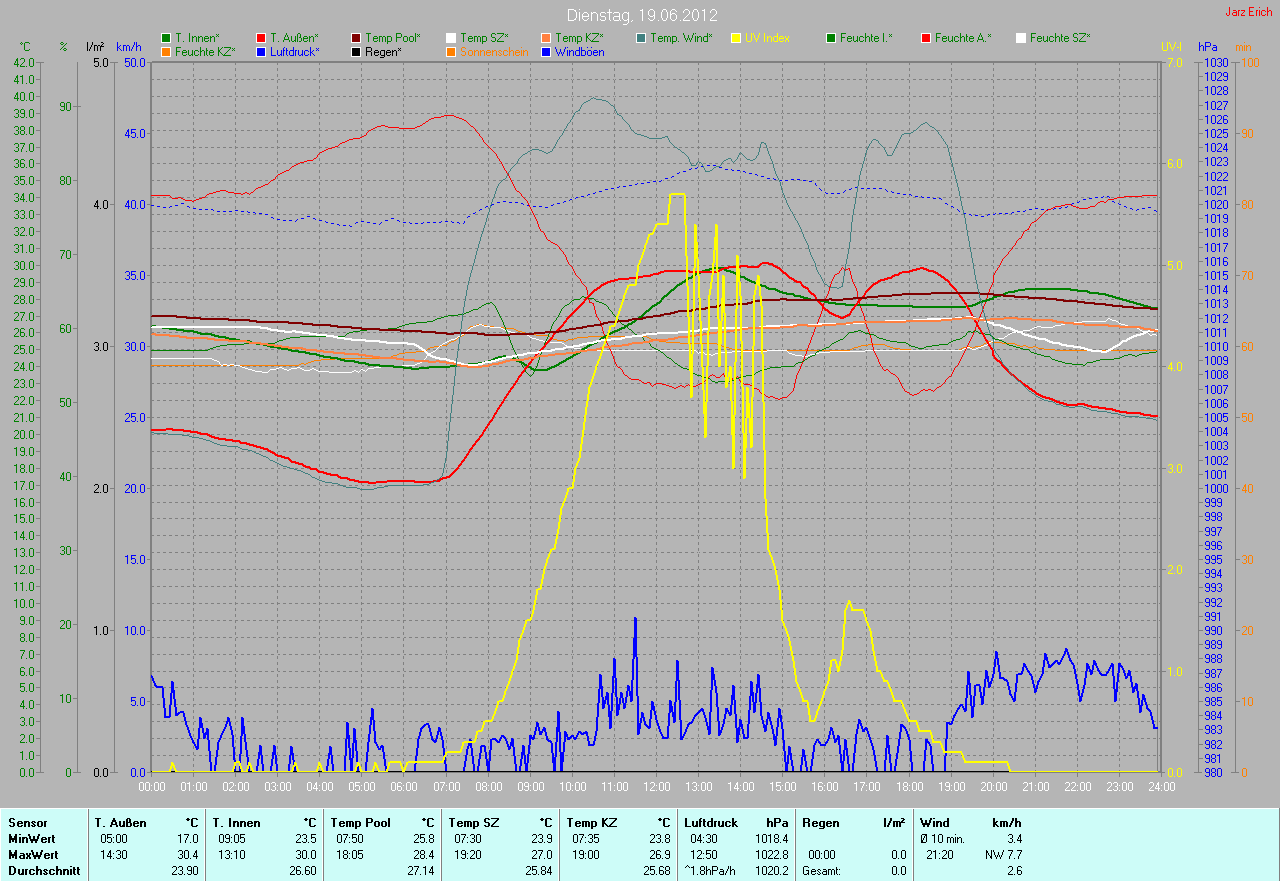The height and width of the screenshot is (881, 1280).
Task: Click the dark red Temp Pool legend marker
Action: [x=356, y=38]
